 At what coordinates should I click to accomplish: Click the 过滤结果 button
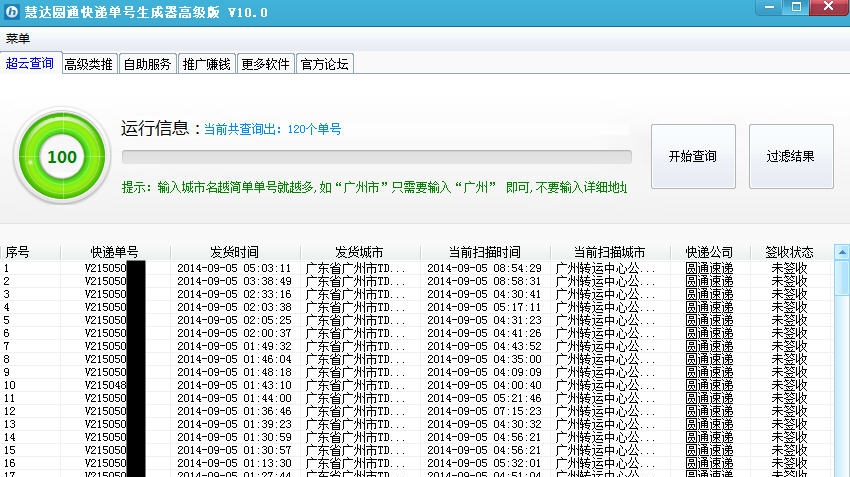[791, 156]
